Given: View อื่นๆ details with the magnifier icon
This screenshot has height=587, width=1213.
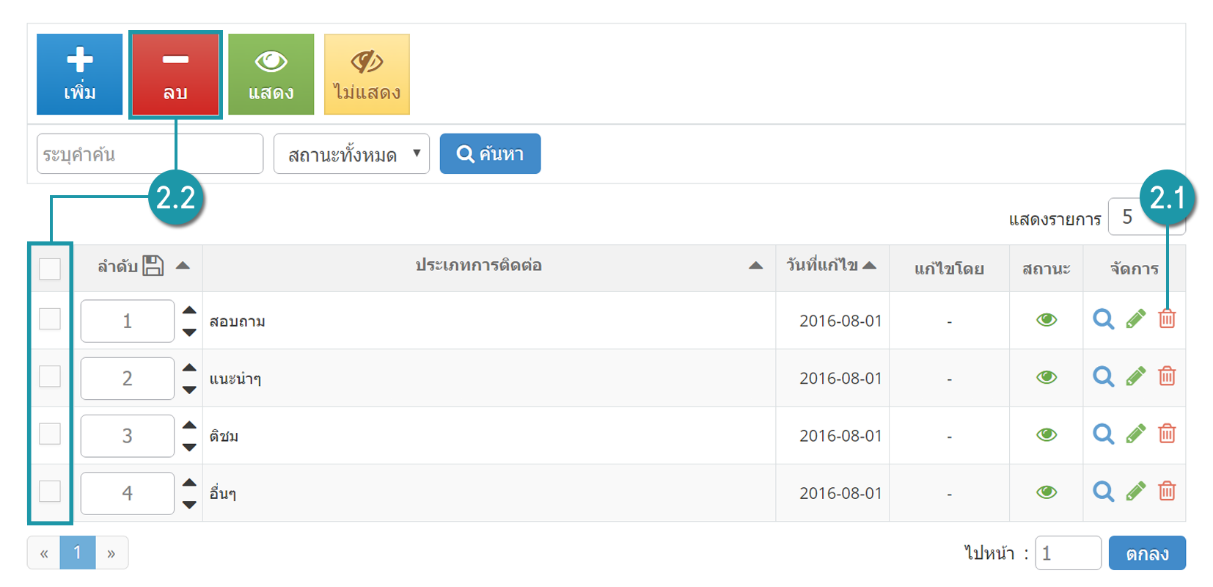Looking at the screenshot, I should (x=1103, y=491).
